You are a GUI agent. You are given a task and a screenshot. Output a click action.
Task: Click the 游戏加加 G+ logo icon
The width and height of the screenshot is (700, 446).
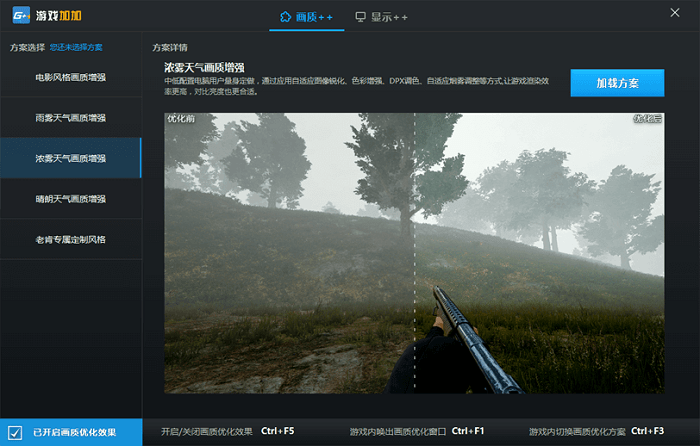(21, 16)
